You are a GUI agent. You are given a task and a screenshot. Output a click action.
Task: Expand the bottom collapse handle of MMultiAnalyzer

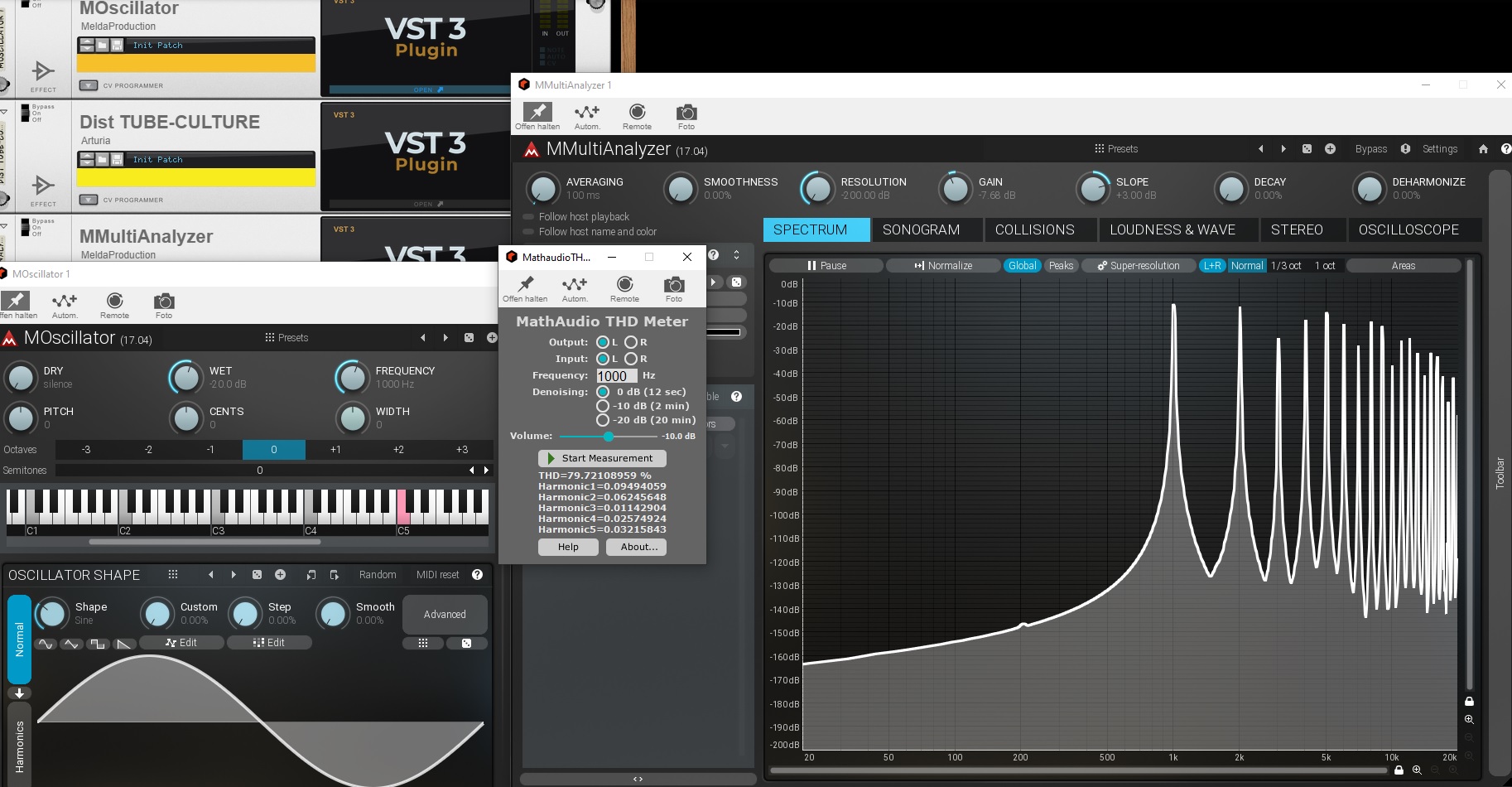click(x=638, y=779)
